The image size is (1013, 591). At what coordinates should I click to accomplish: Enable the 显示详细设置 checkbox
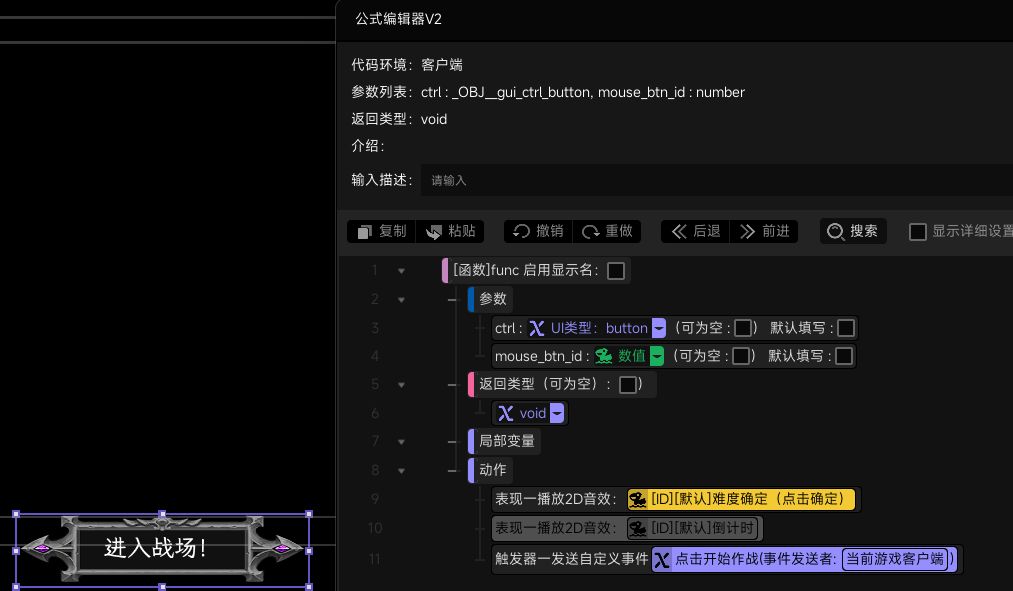917,232
